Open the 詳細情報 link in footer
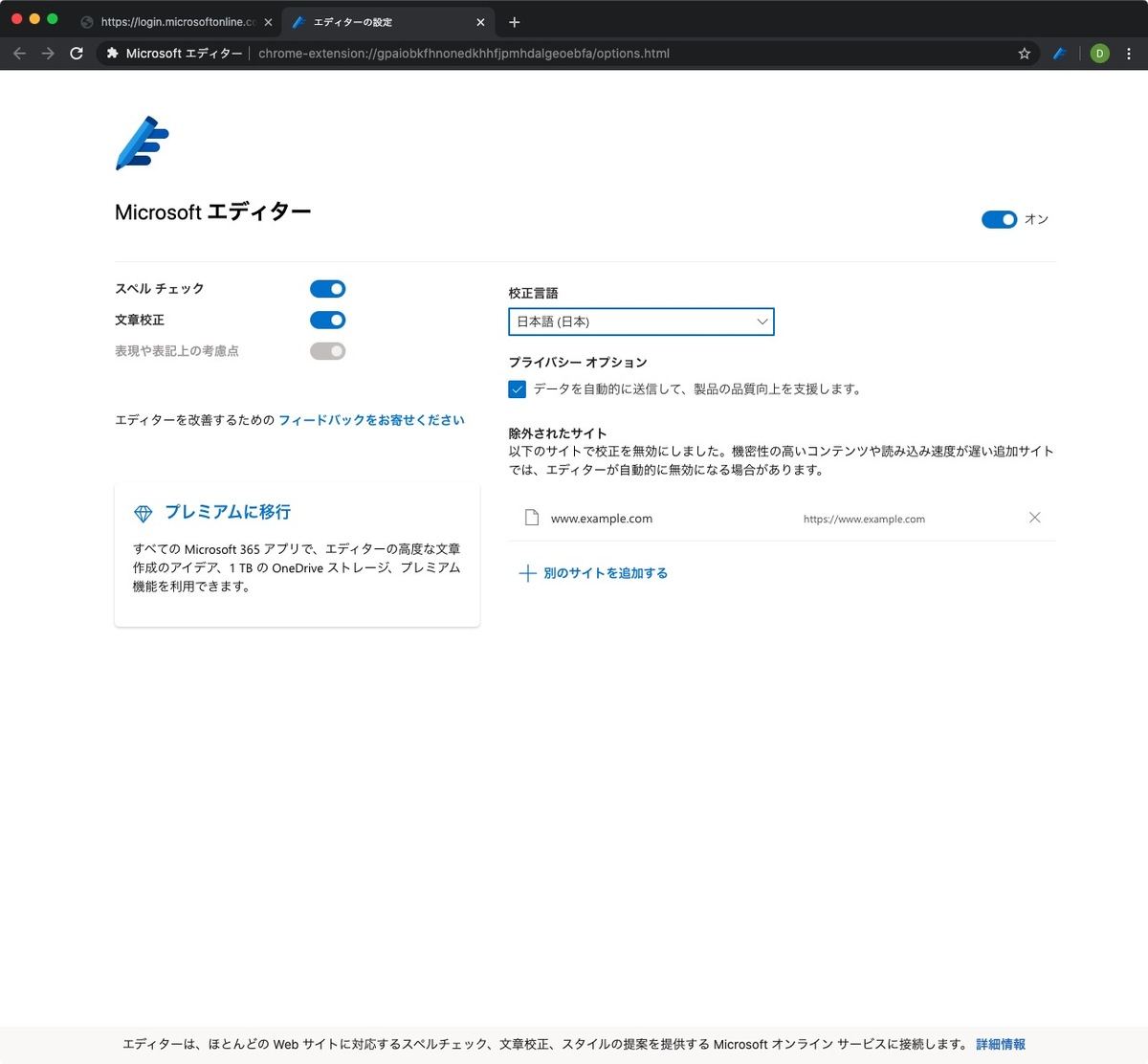Screen dimensions: 1148x1064 point(1001,1044)
